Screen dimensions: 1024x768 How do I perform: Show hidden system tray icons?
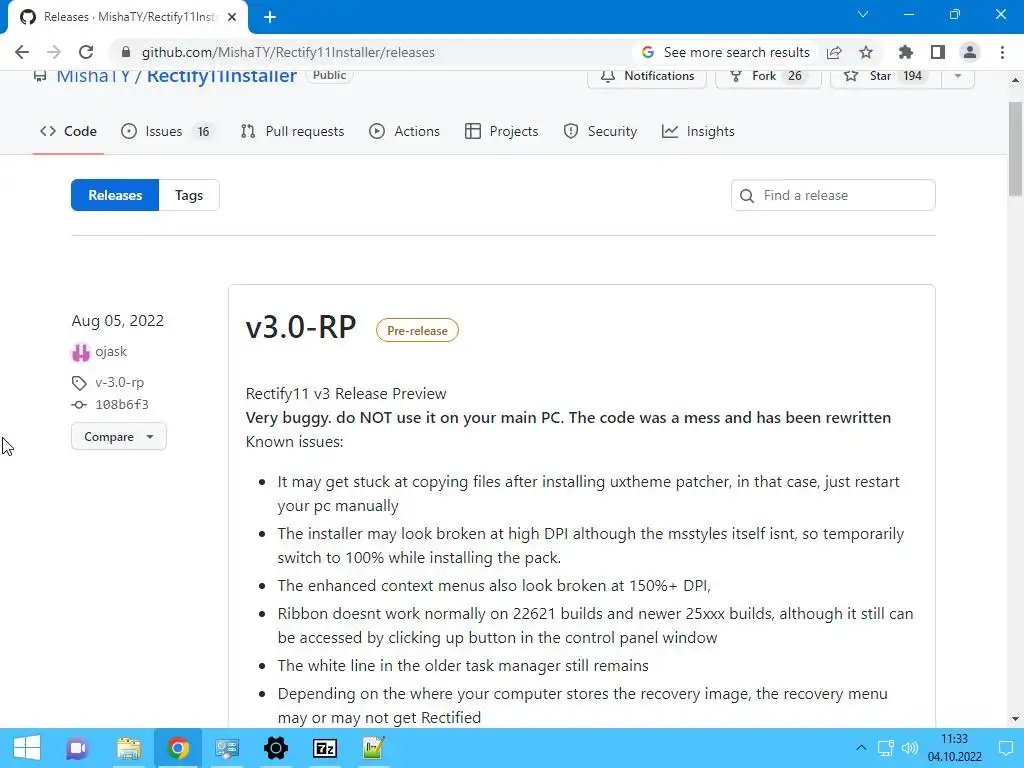[x=861, y=748]
